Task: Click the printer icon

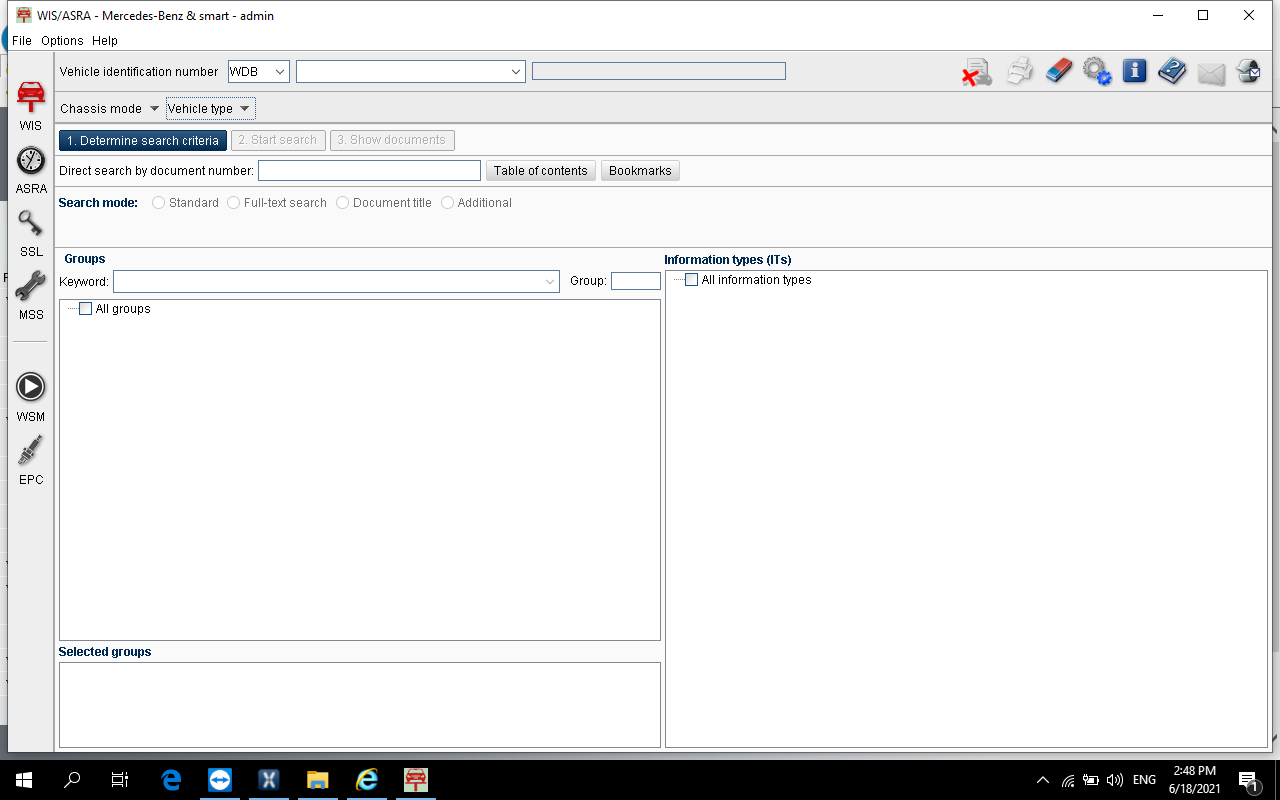Action: click(x=1020, y=72)
